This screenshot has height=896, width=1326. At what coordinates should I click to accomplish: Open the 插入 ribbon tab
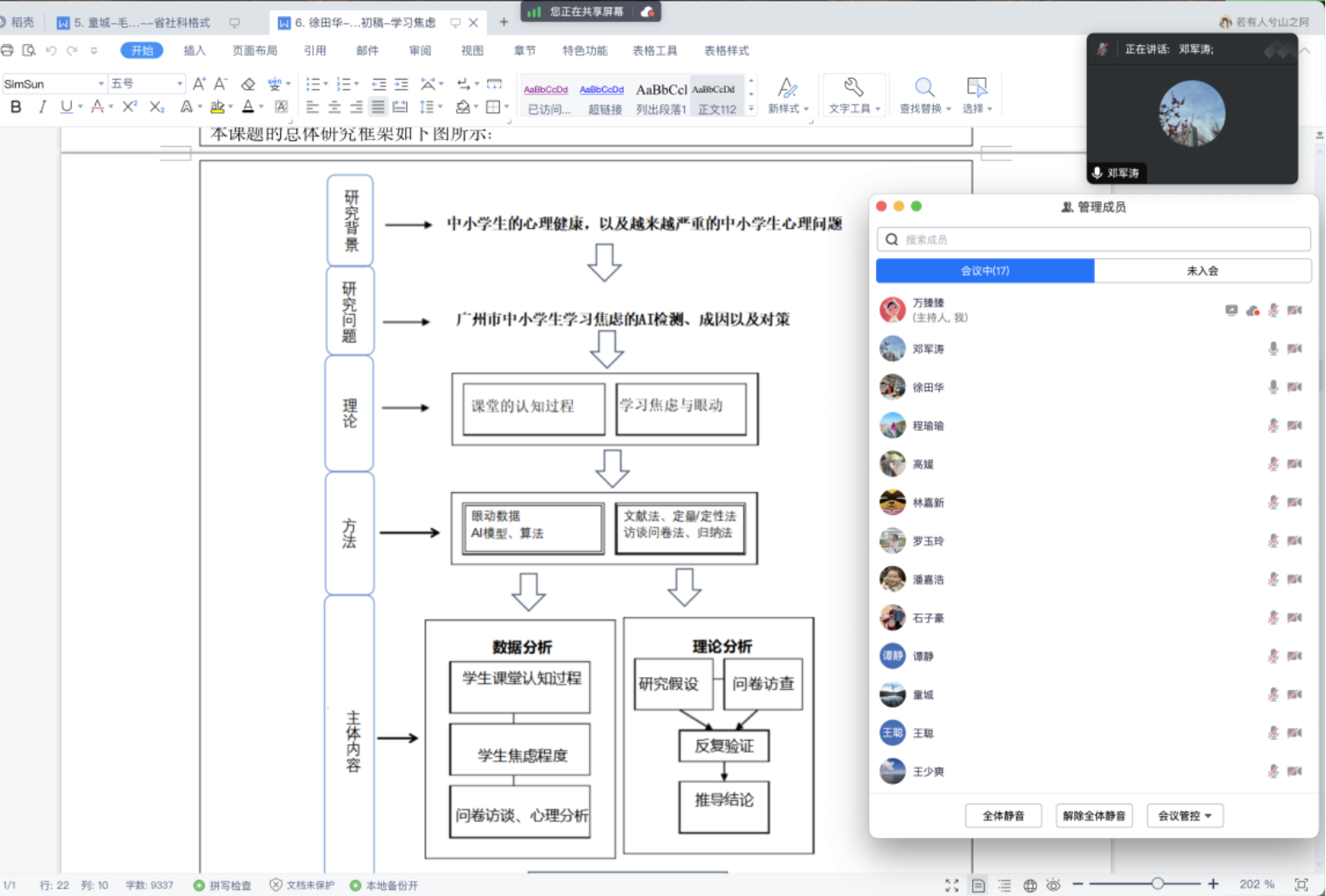pos(194,51)
